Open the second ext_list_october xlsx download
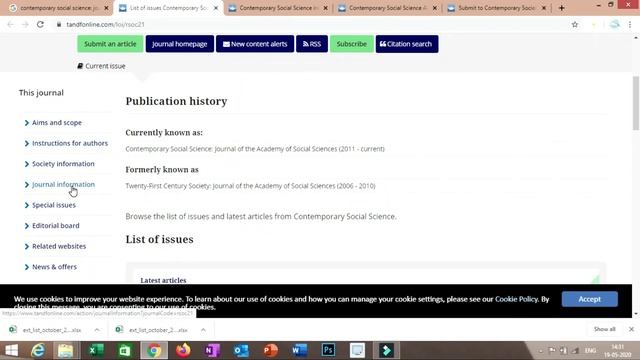The image size is (640, 360). click(152, 330)
